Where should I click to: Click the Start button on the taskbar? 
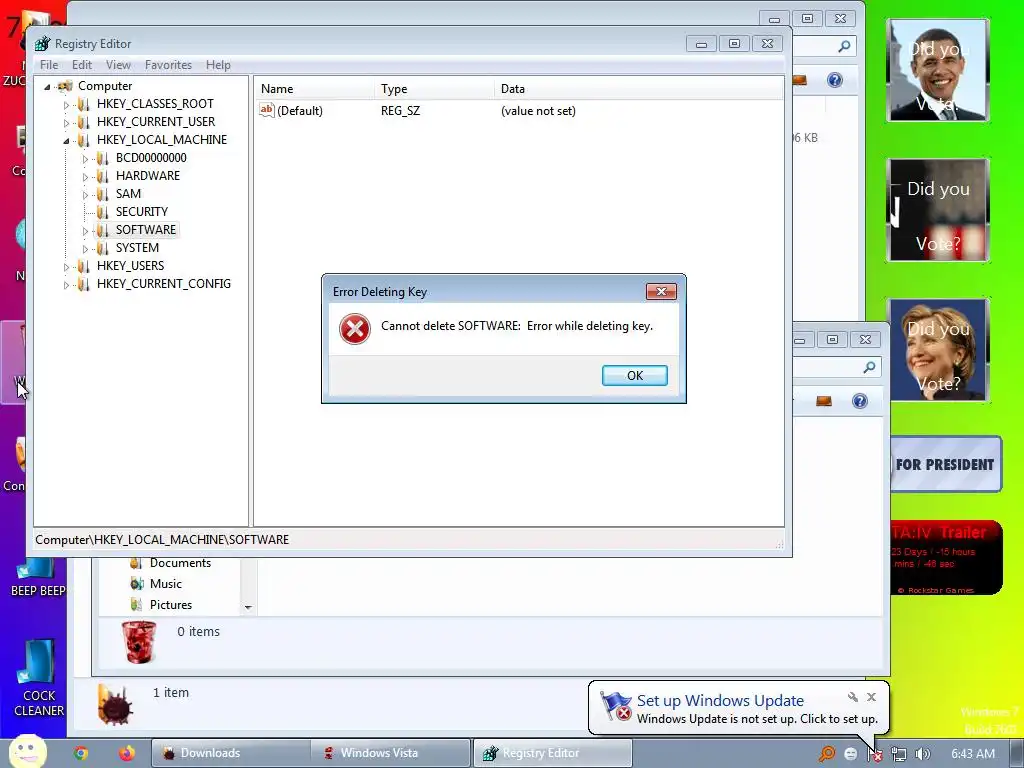[x=27, y=752]
